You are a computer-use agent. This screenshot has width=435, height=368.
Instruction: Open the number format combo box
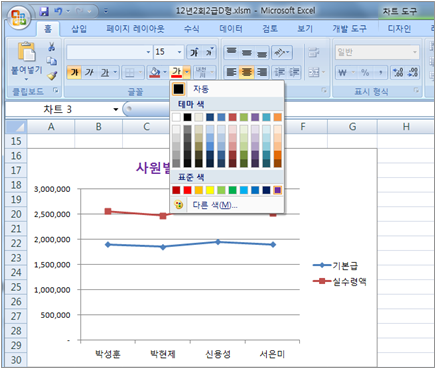pos(377,52)
